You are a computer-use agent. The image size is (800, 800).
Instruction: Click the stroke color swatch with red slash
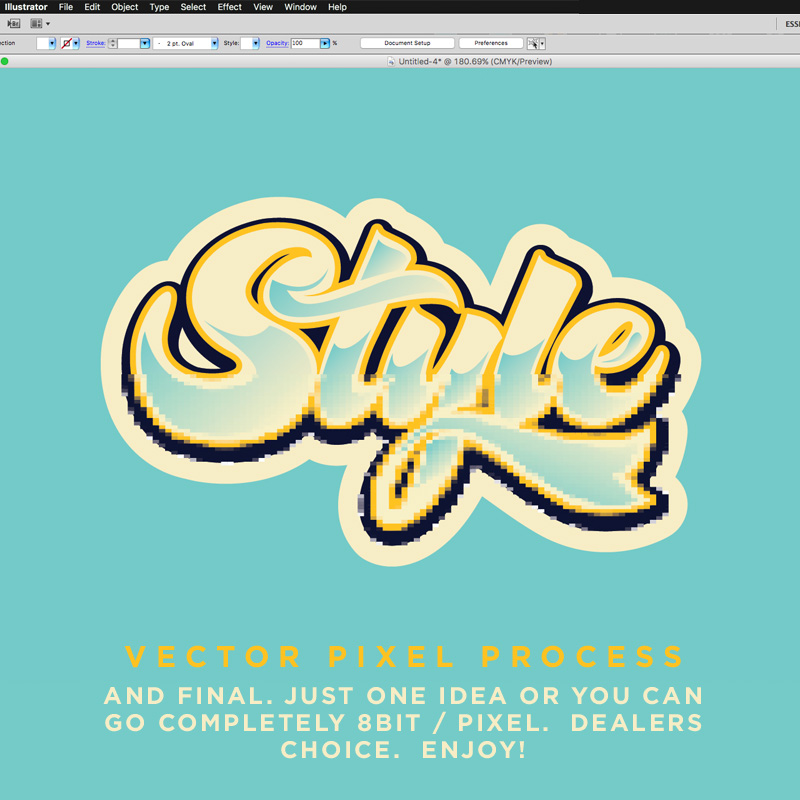[x=66, y=43]
